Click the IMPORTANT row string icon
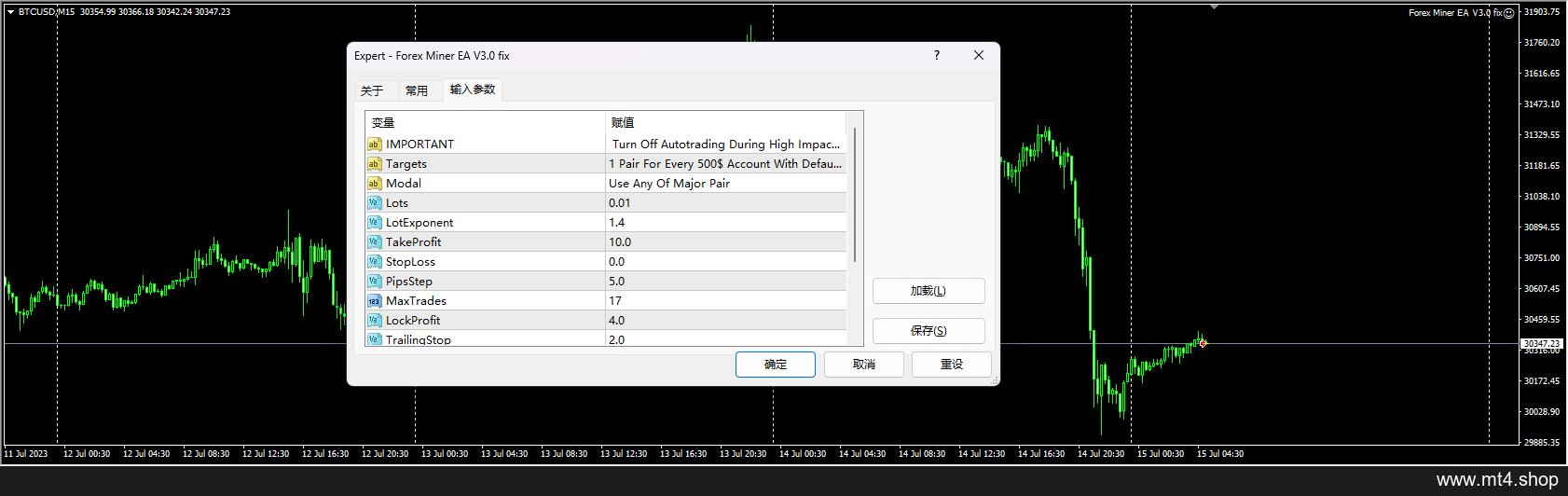1568x496 pixels. point(374,145)
